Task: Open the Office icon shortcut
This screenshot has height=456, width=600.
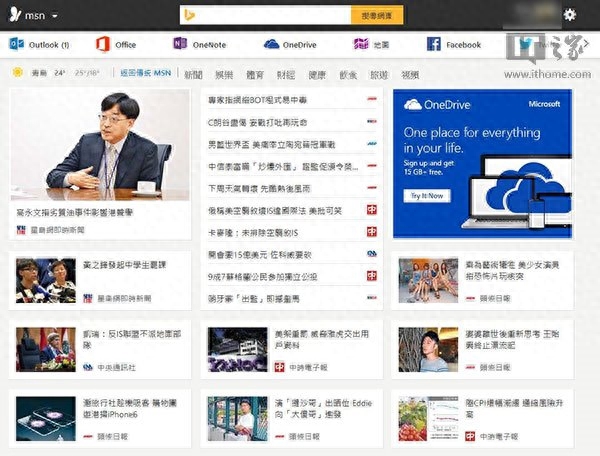Action: (x=103, y=44)
